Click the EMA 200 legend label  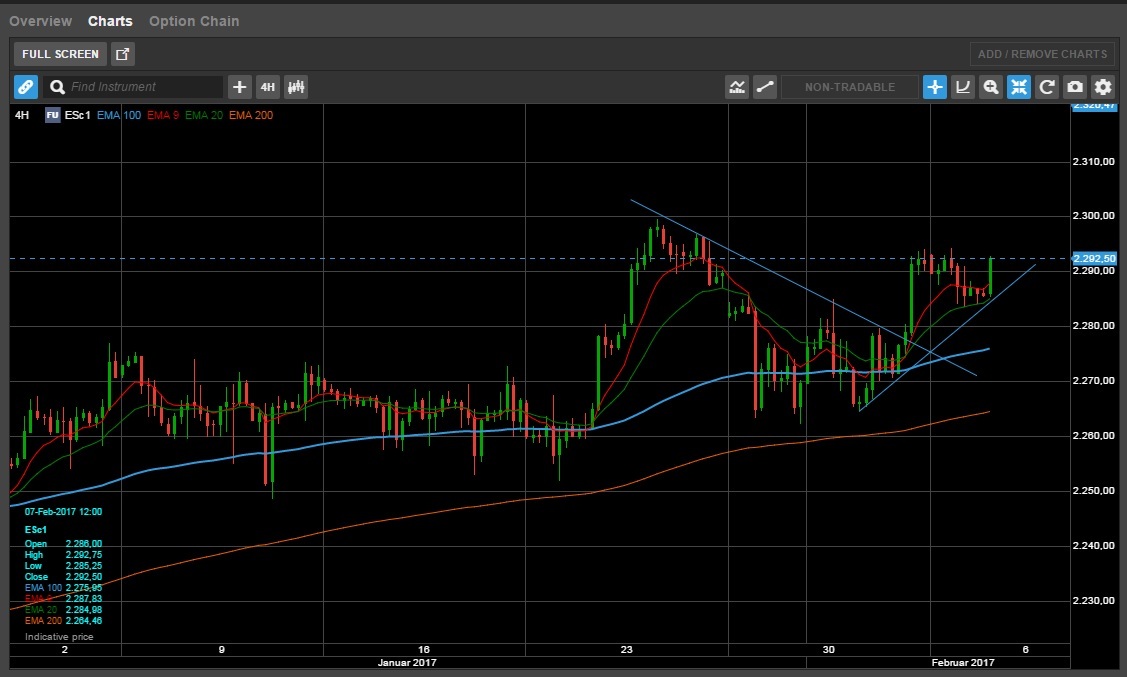point(251,115)
